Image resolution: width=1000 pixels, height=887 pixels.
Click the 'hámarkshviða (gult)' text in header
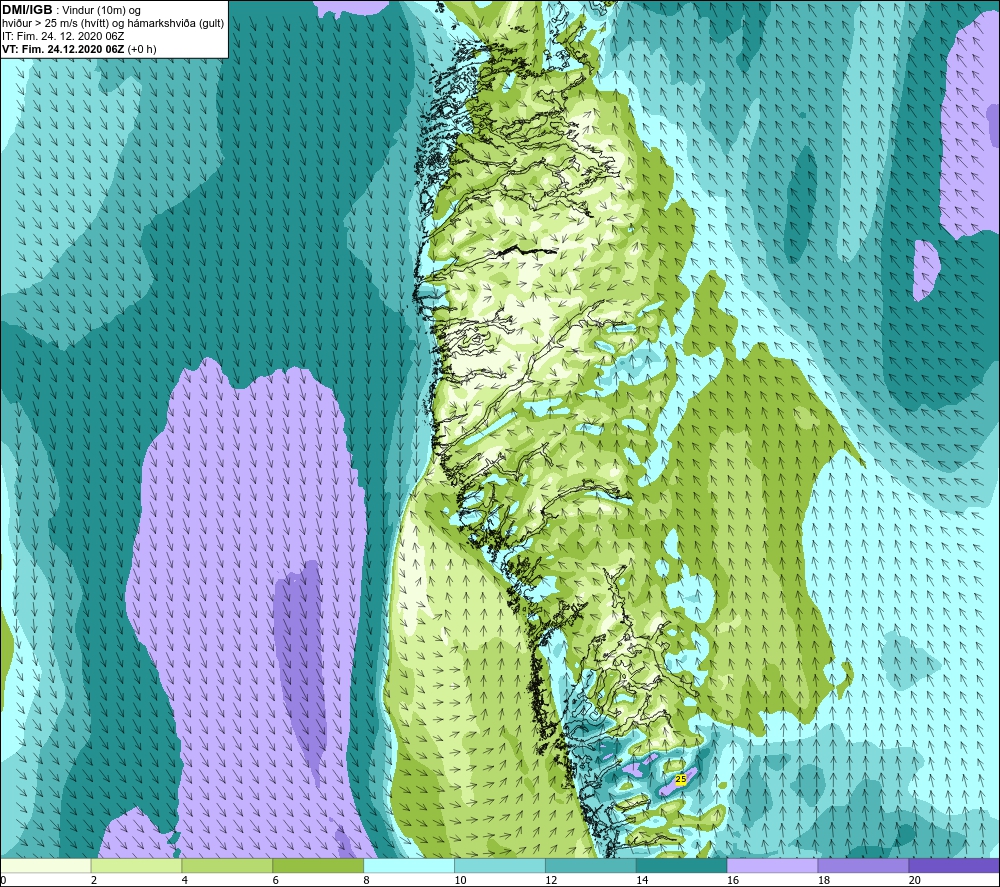pyautogui.click(x=178, y=24)
